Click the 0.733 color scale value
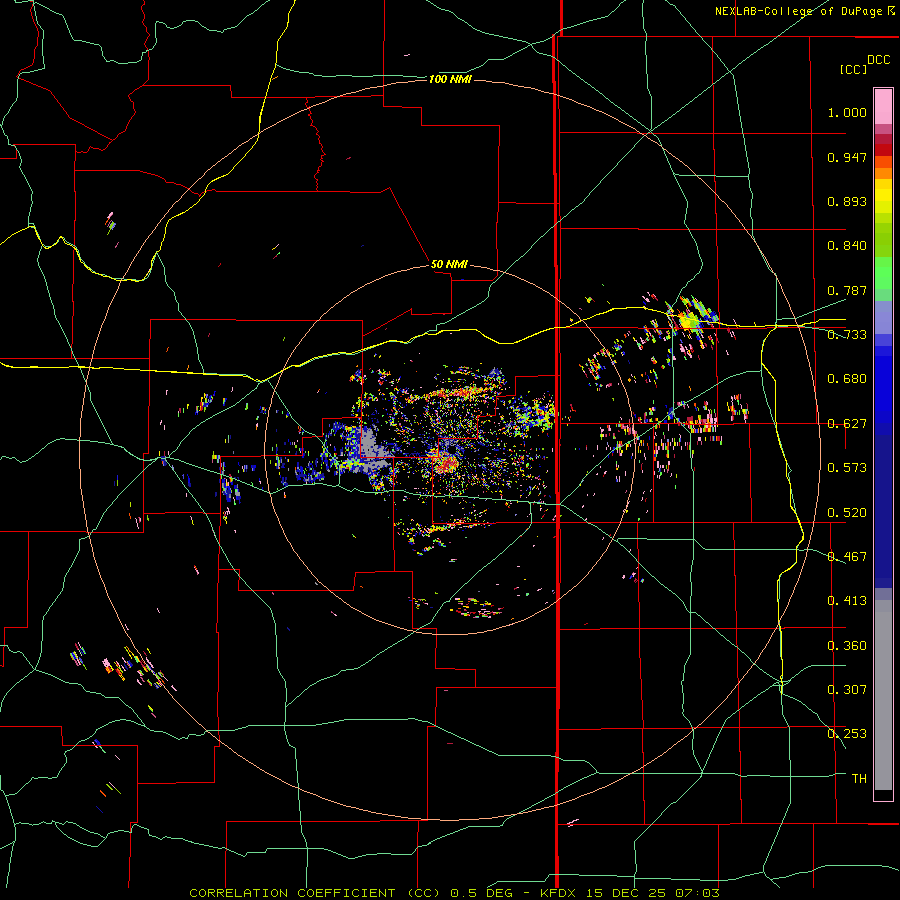The width and height of the screenshot is (900, 900). click(847, 335)
